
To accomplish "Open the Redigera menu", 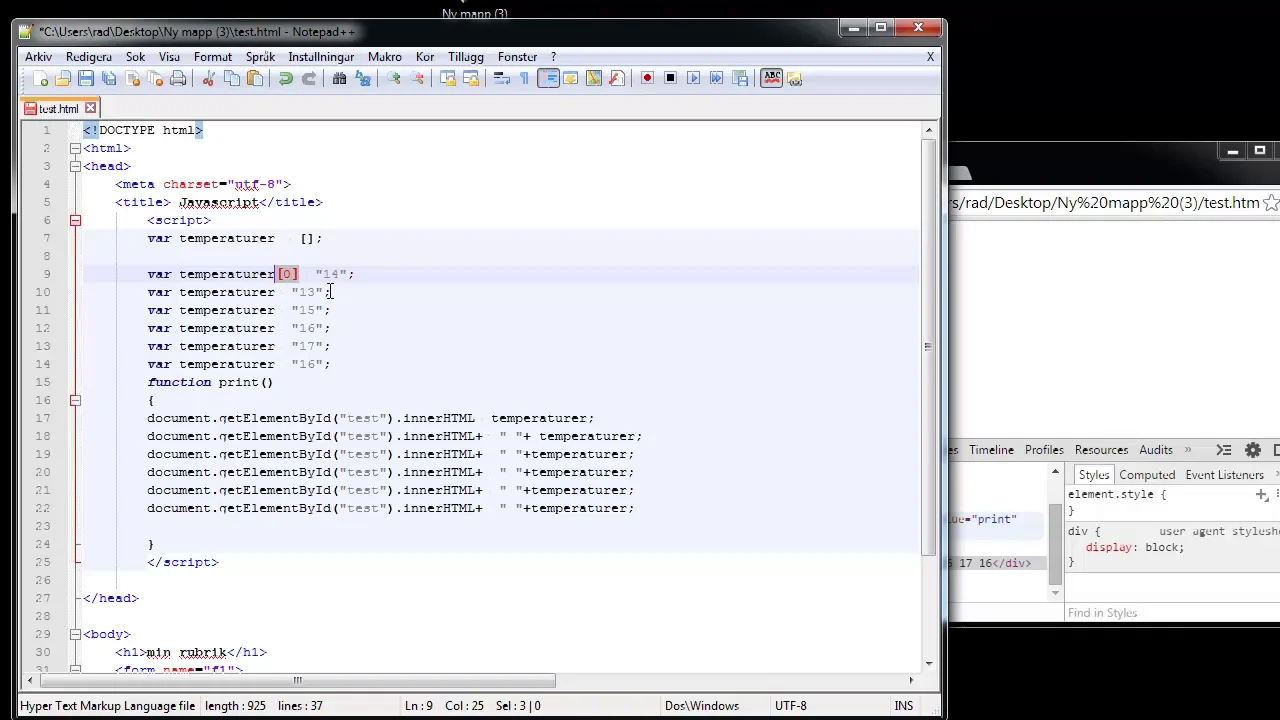I will [x=89, y=57].
